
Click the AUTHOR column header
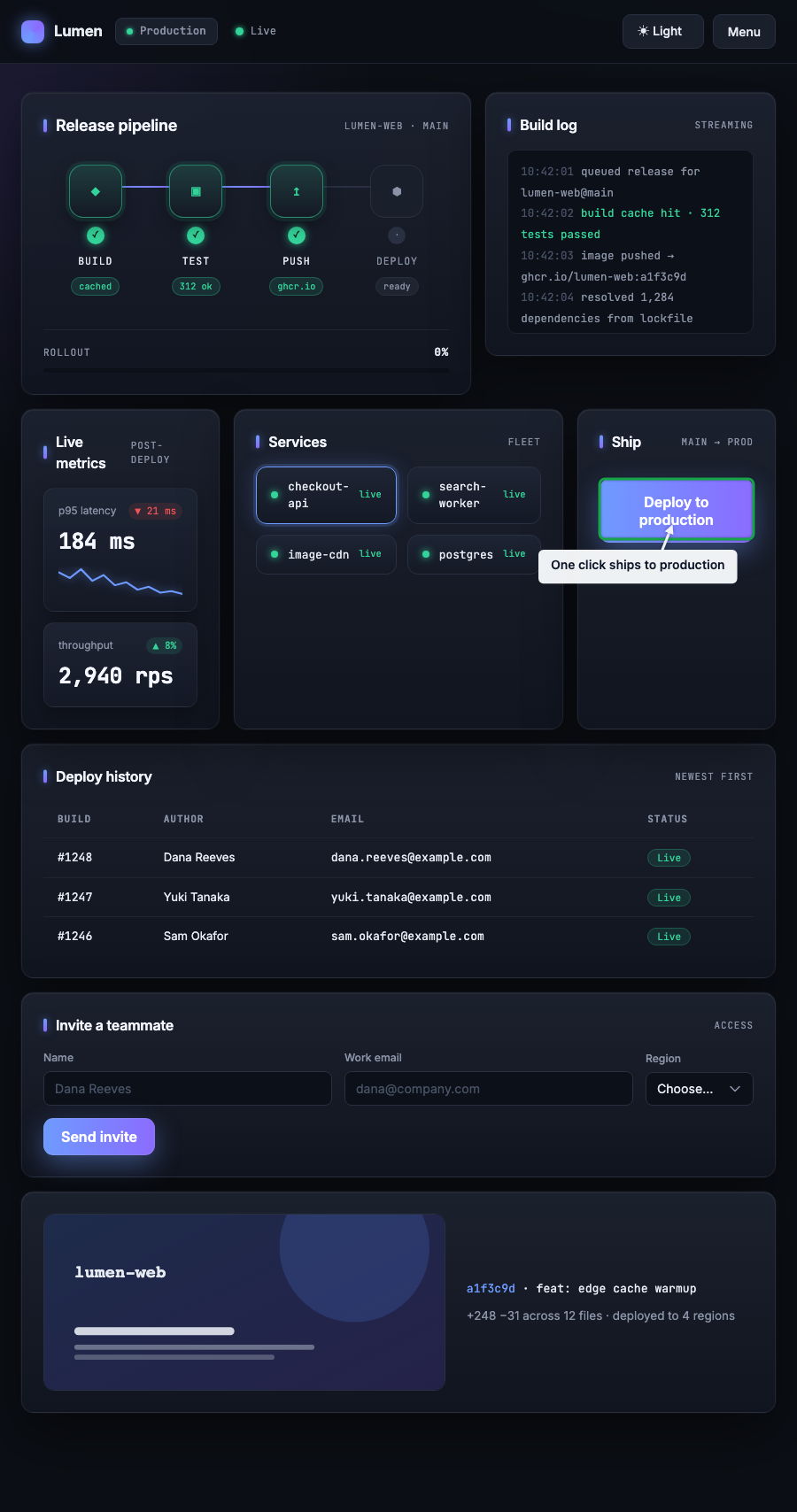(x=183, y=819)
